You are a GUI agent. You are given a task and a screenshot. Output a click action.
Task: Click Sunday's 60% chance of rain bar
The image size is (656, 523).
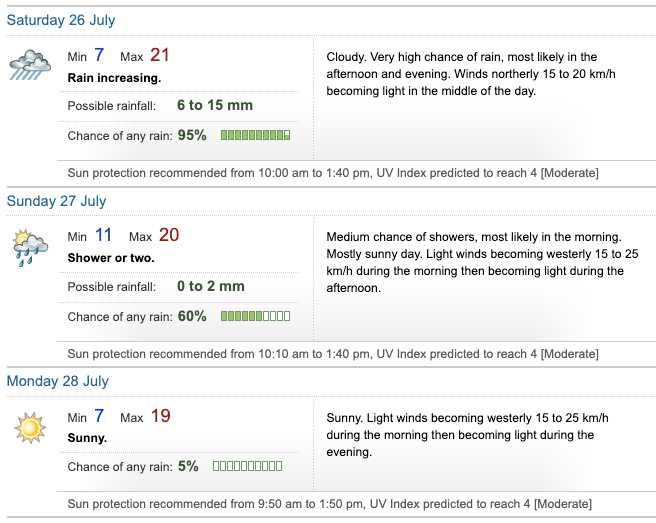[255, 316]
